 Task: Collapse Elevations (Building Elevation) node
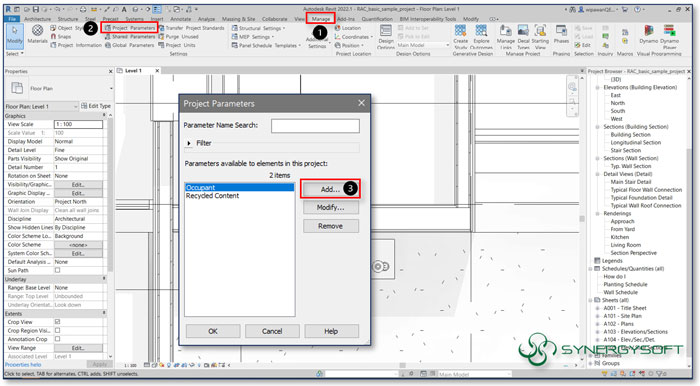pos(597,87)
